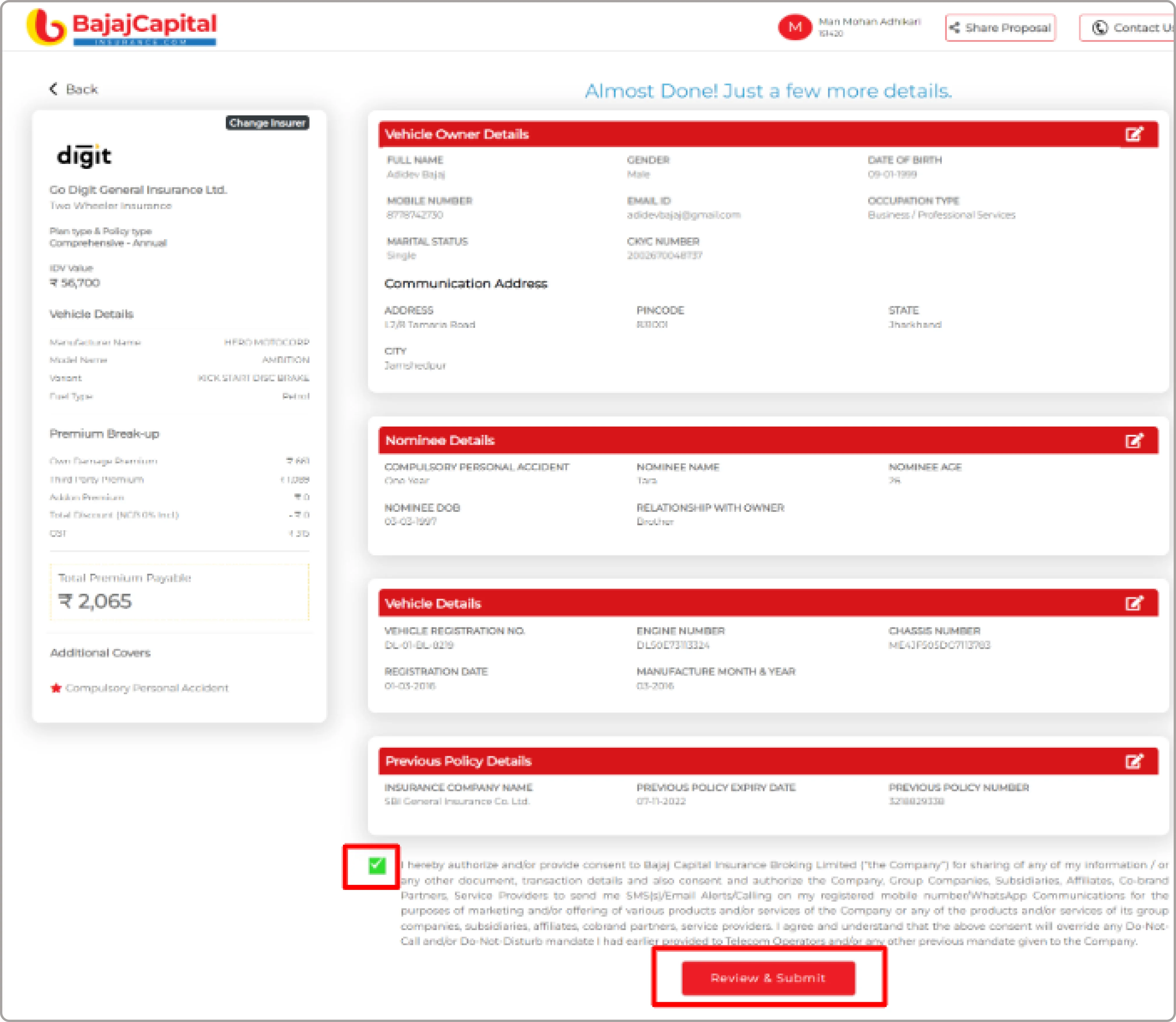Click the city value Jamshedpur
The height and width of the screenshot is (1022, 1176).
[x=415, y=365]
